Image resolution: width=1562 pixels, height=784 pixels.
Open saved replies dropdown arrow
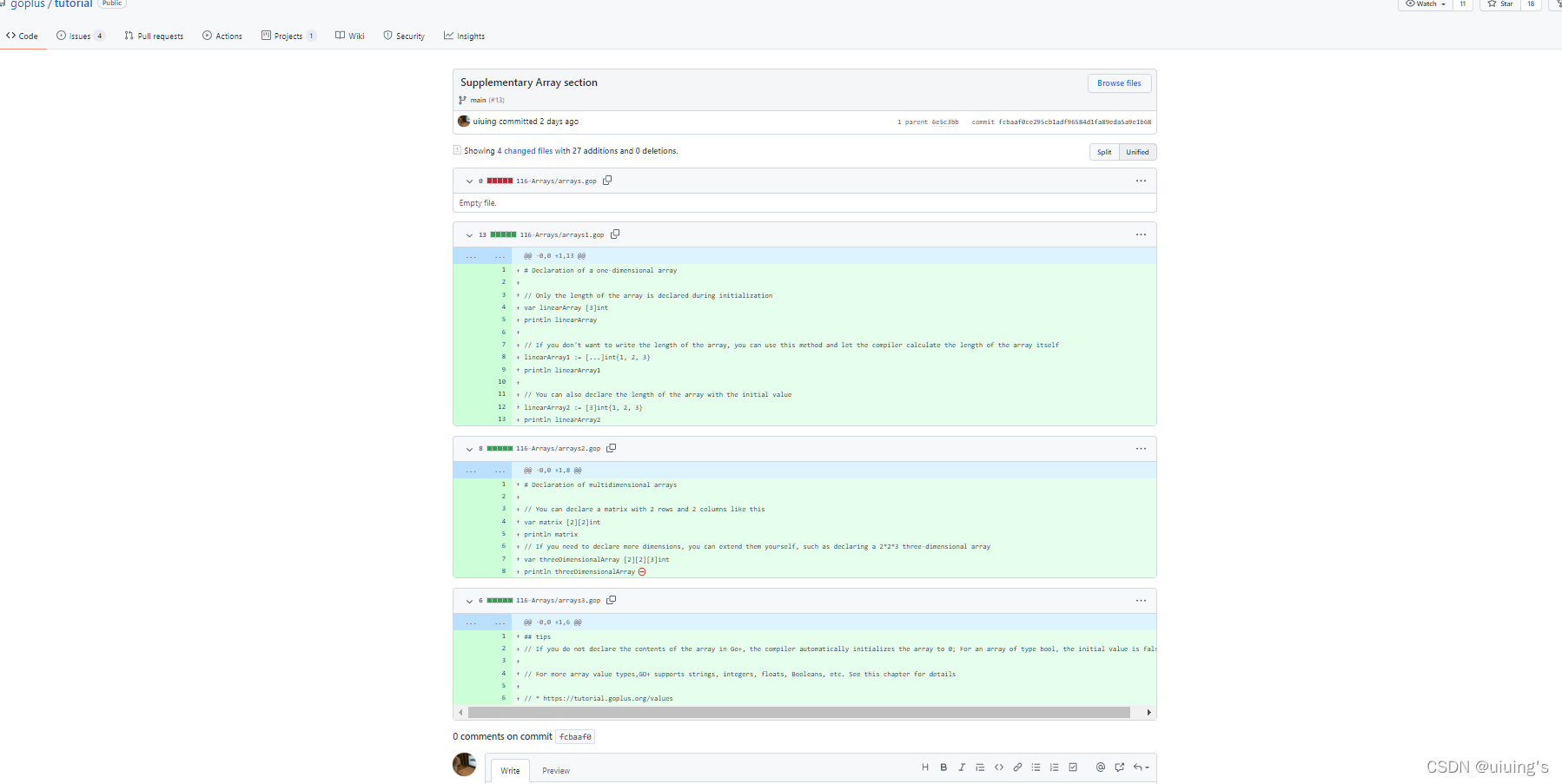(x=1141, y=768)
